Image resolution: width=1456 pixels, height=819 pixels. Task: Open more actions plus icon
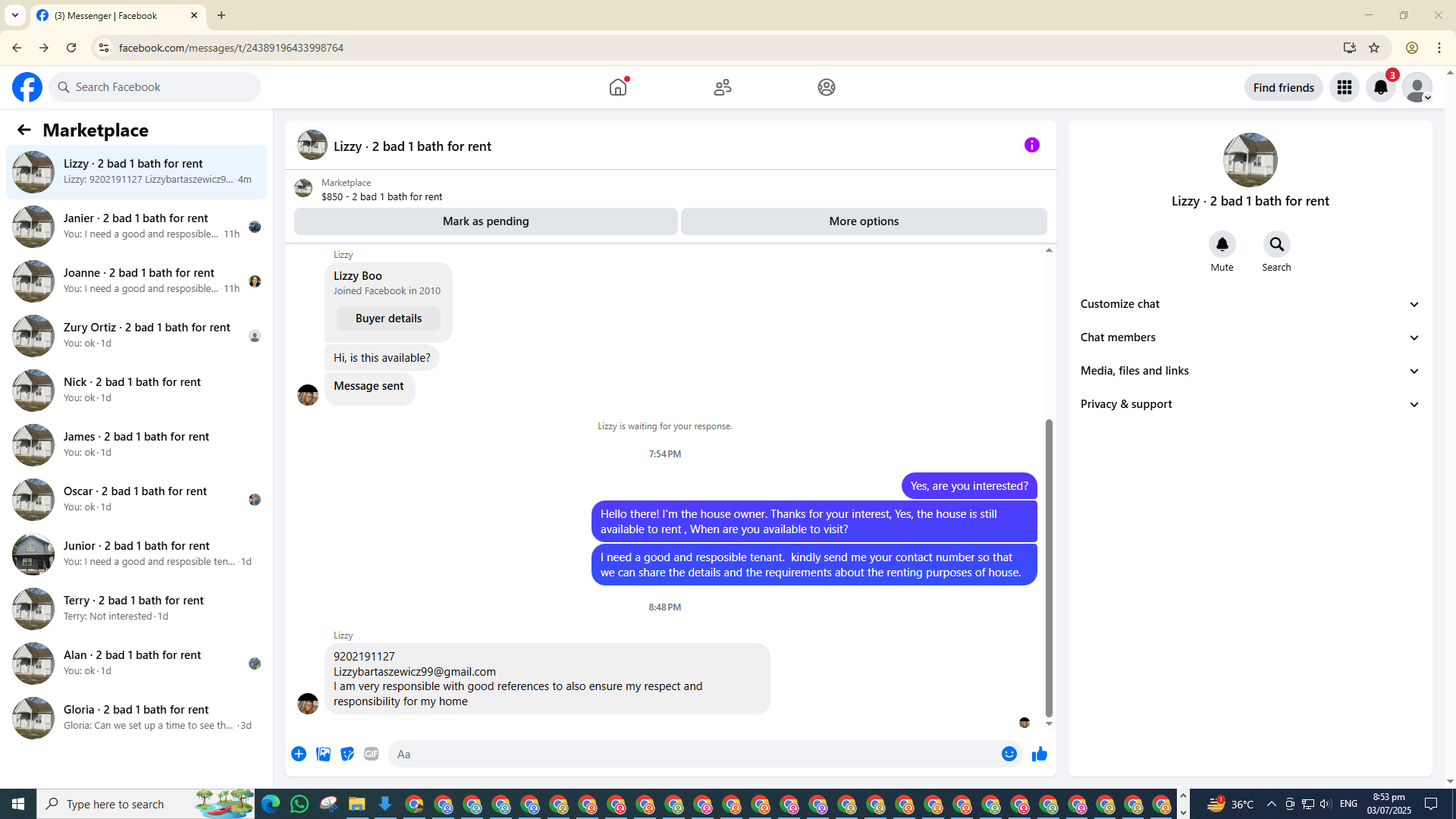pos(299,754)
